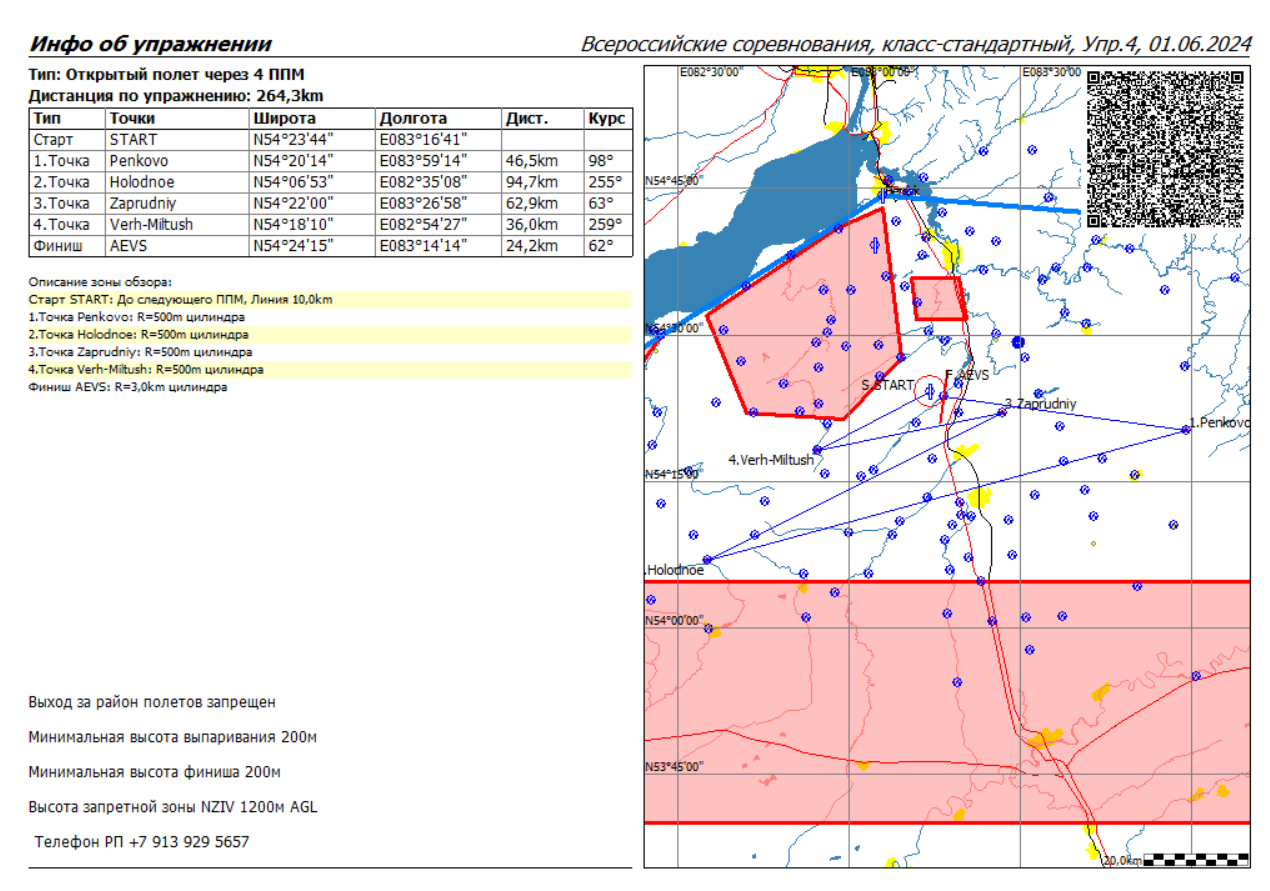Click the Долгота column header
Viewport: 1270px width, 891px height.
pyautogui.click(x=412, y=119)
